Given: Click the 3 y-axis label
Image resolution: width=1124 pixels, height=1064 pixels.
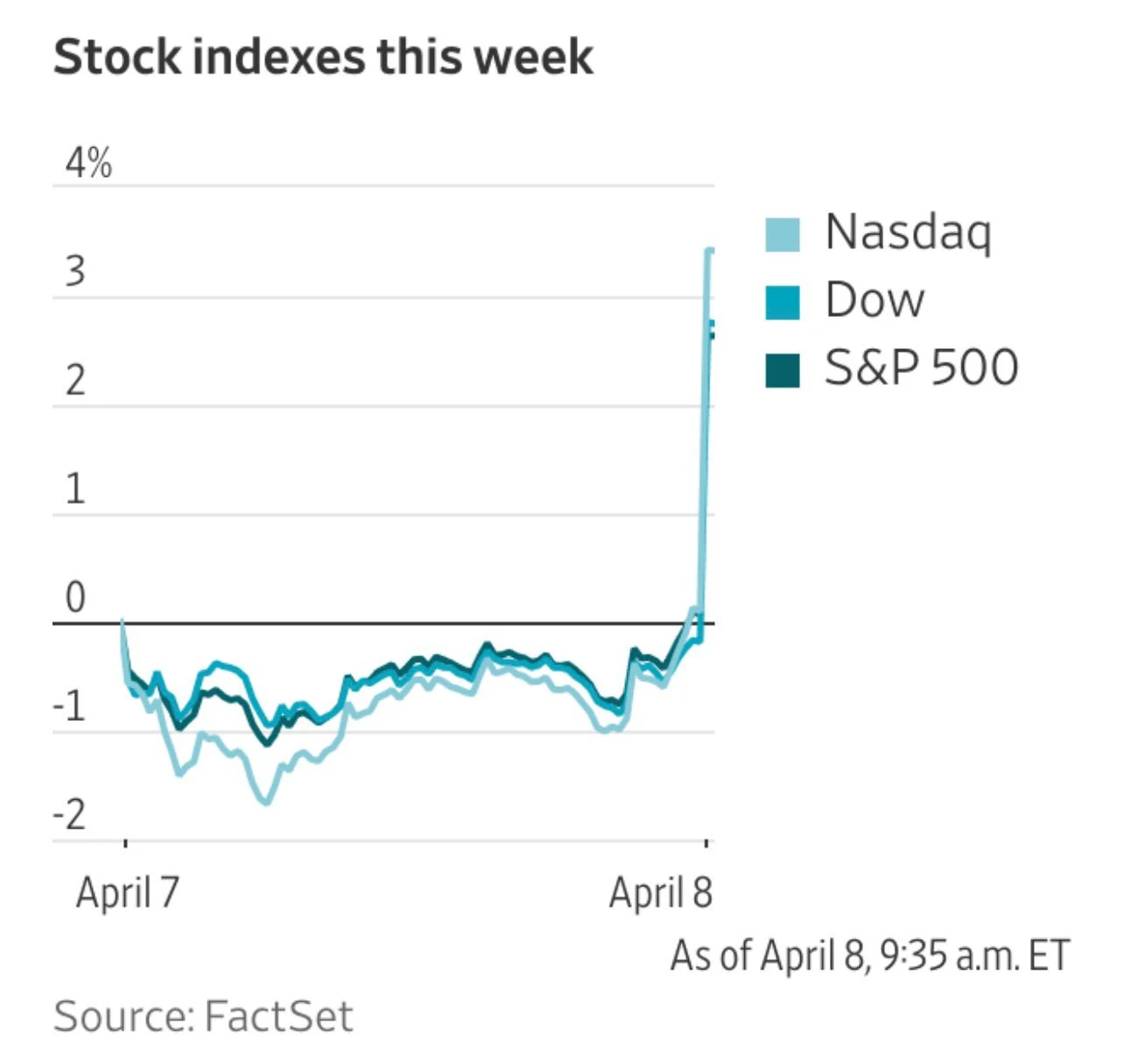Looking at the screenshot, I should click(x=75, y=272).
